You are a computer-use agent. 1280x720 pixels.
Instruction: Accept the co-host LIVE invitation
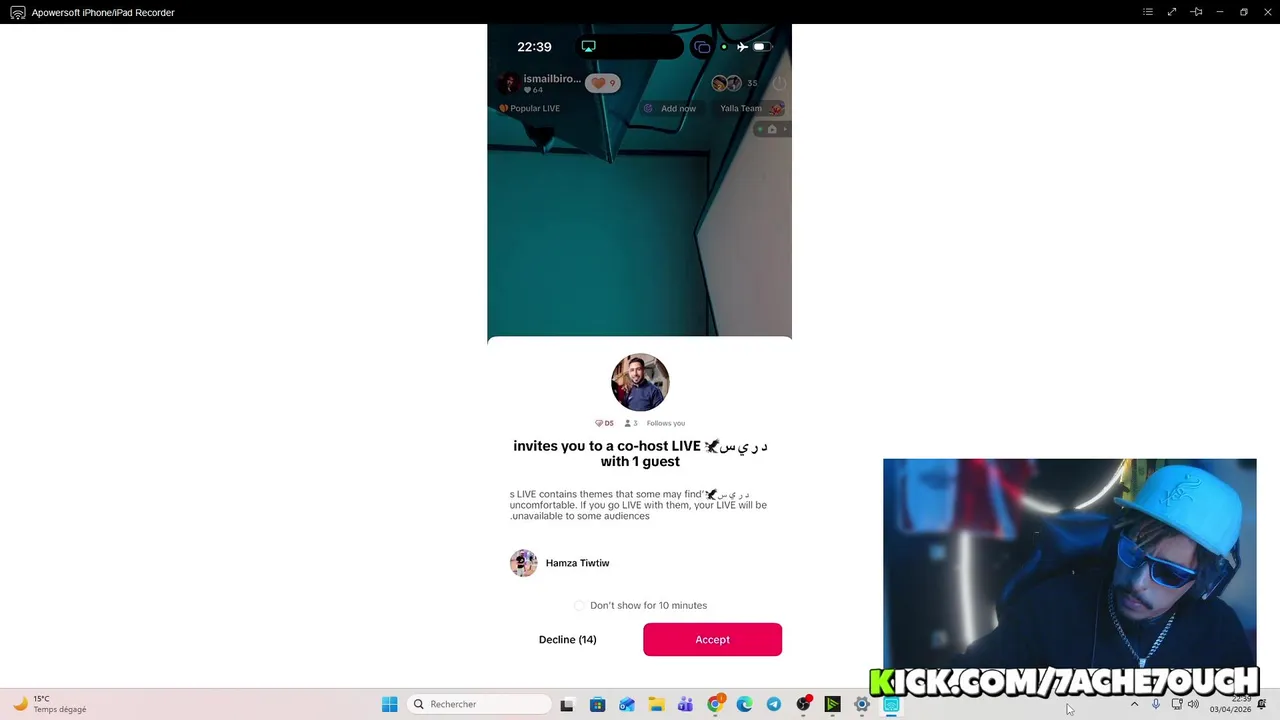(x=712, y=639)
